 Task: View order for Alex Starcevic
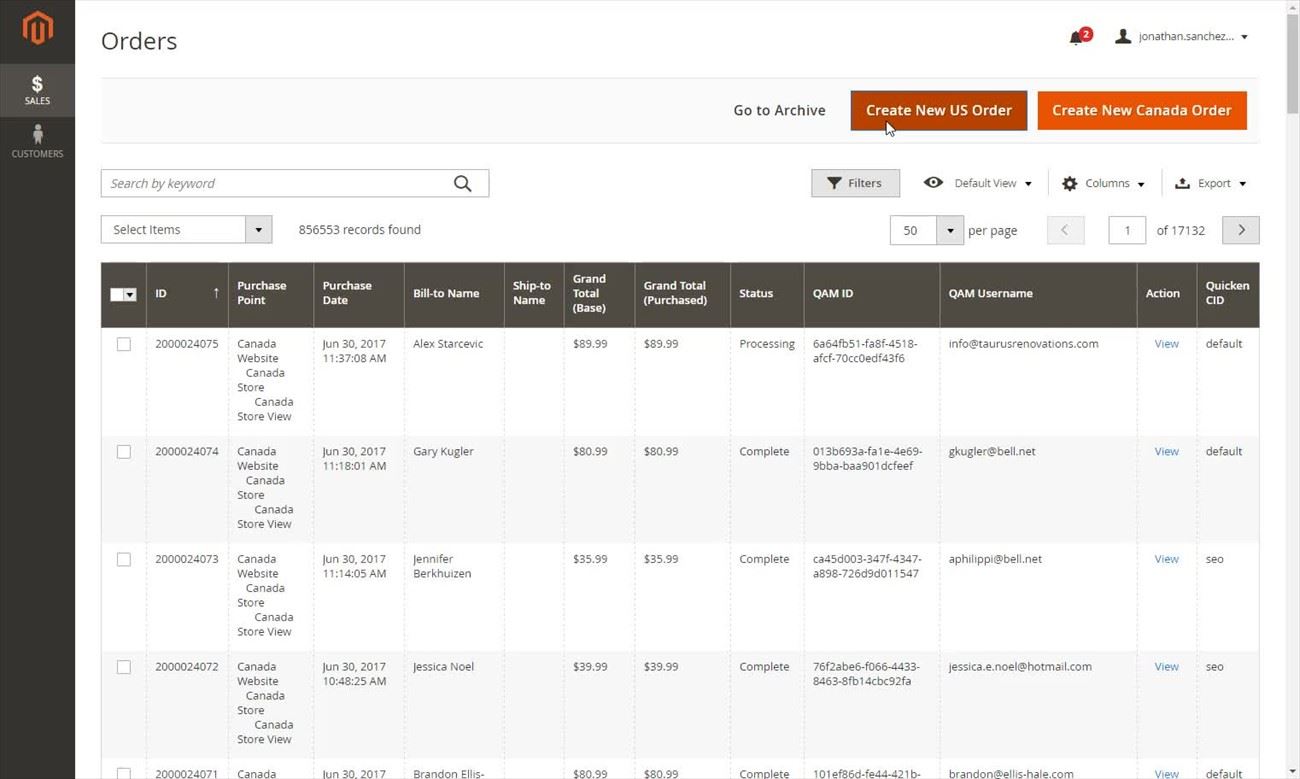(1166, 344)
